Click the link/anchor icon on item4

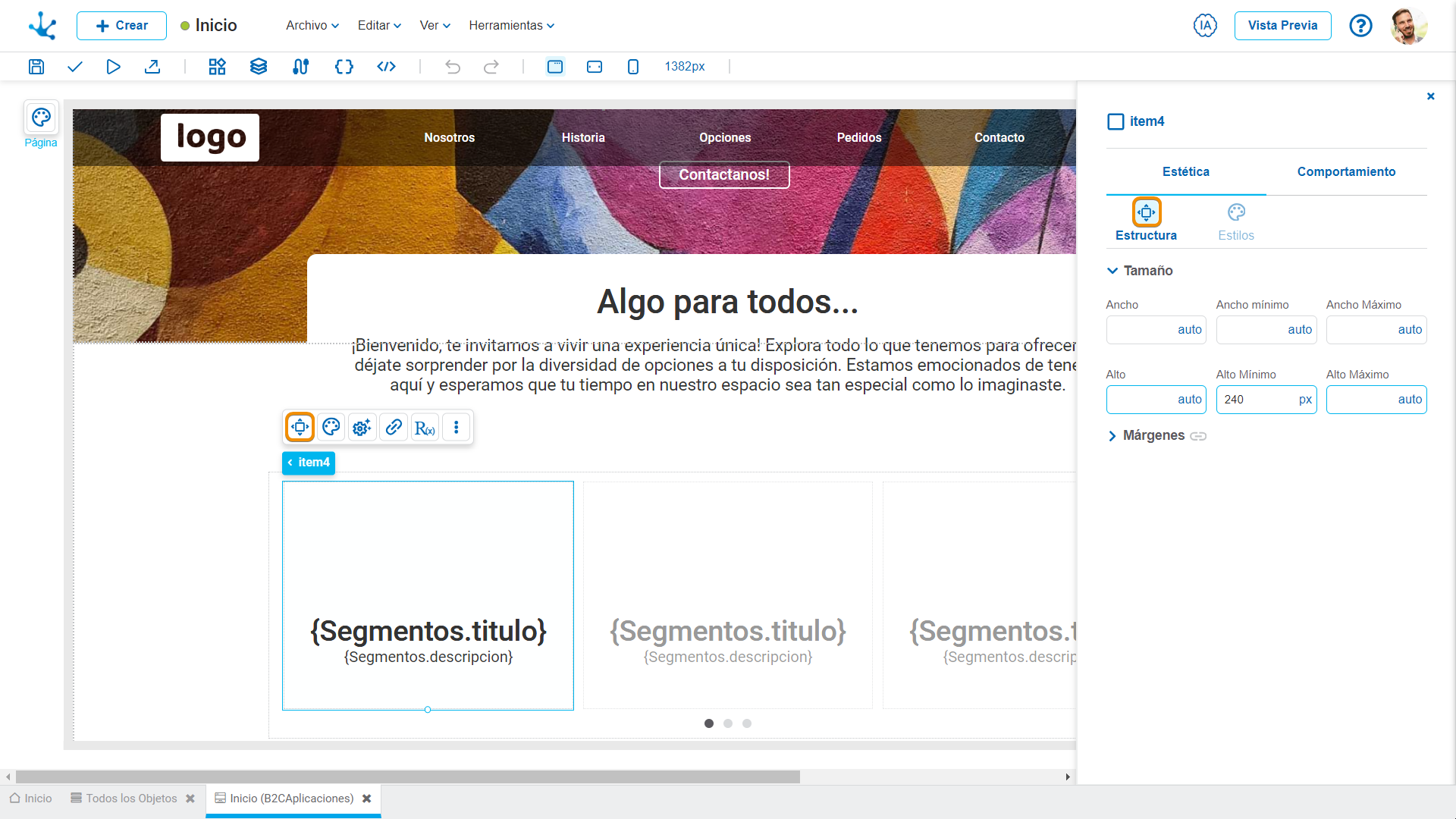click(x=393, y=428)
